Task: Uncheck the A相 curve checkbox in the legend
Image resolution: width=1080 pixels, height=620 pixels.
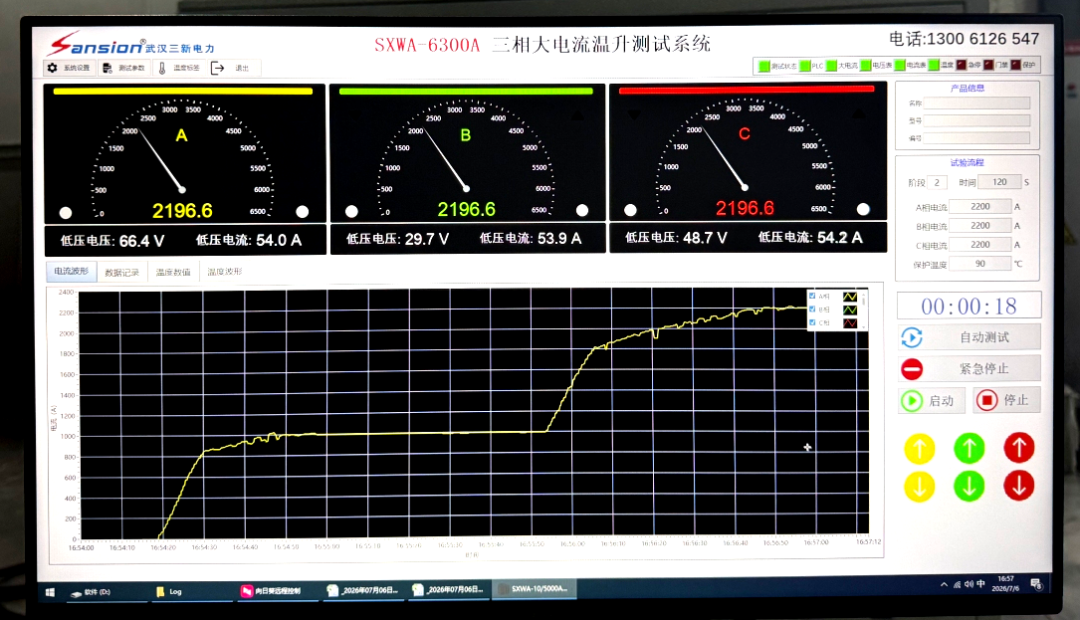Action: coord(812,296)
